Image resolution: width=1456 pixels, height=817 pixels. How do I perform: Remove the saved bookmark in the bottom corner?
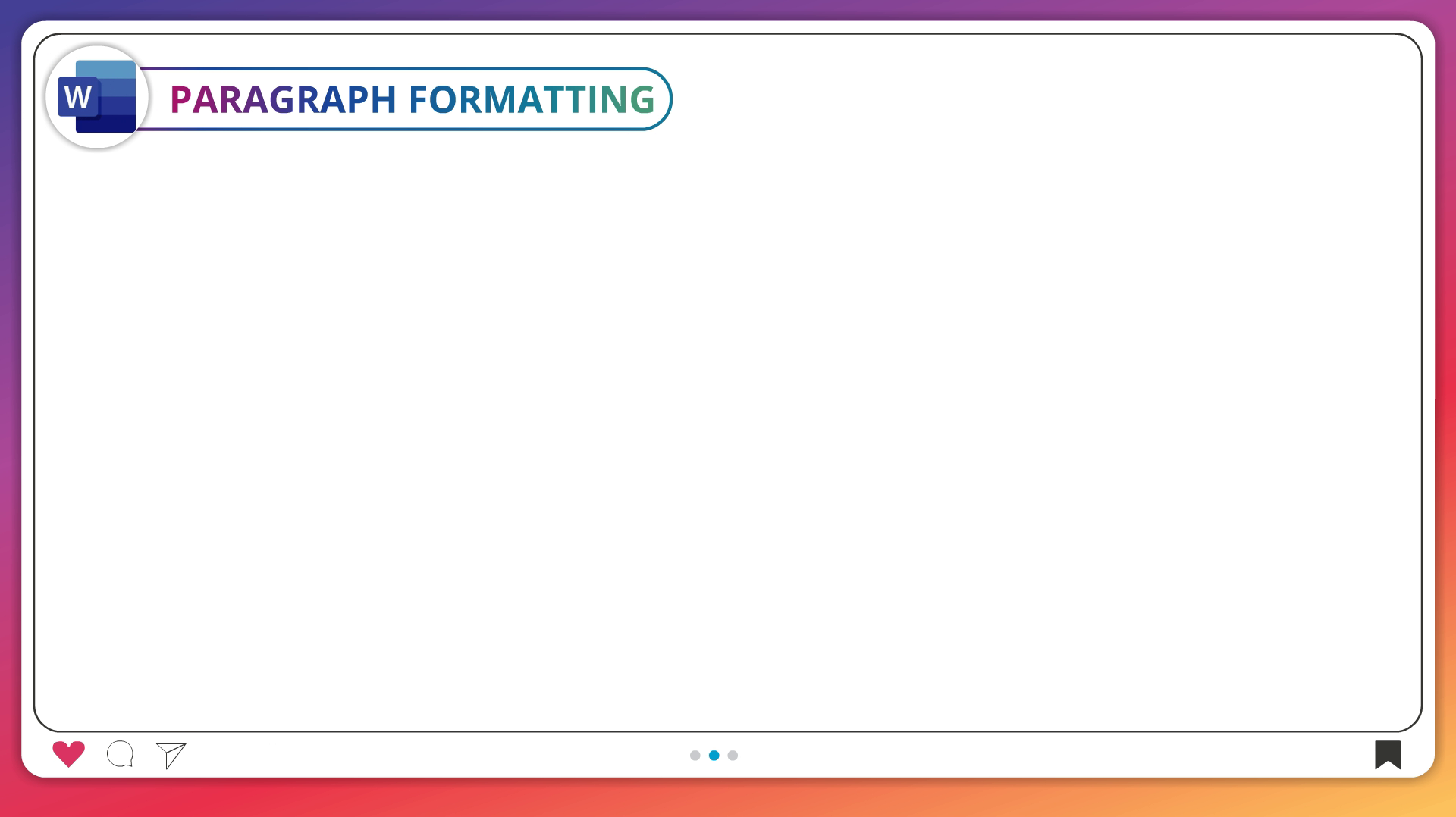(x=1387, y=754)
